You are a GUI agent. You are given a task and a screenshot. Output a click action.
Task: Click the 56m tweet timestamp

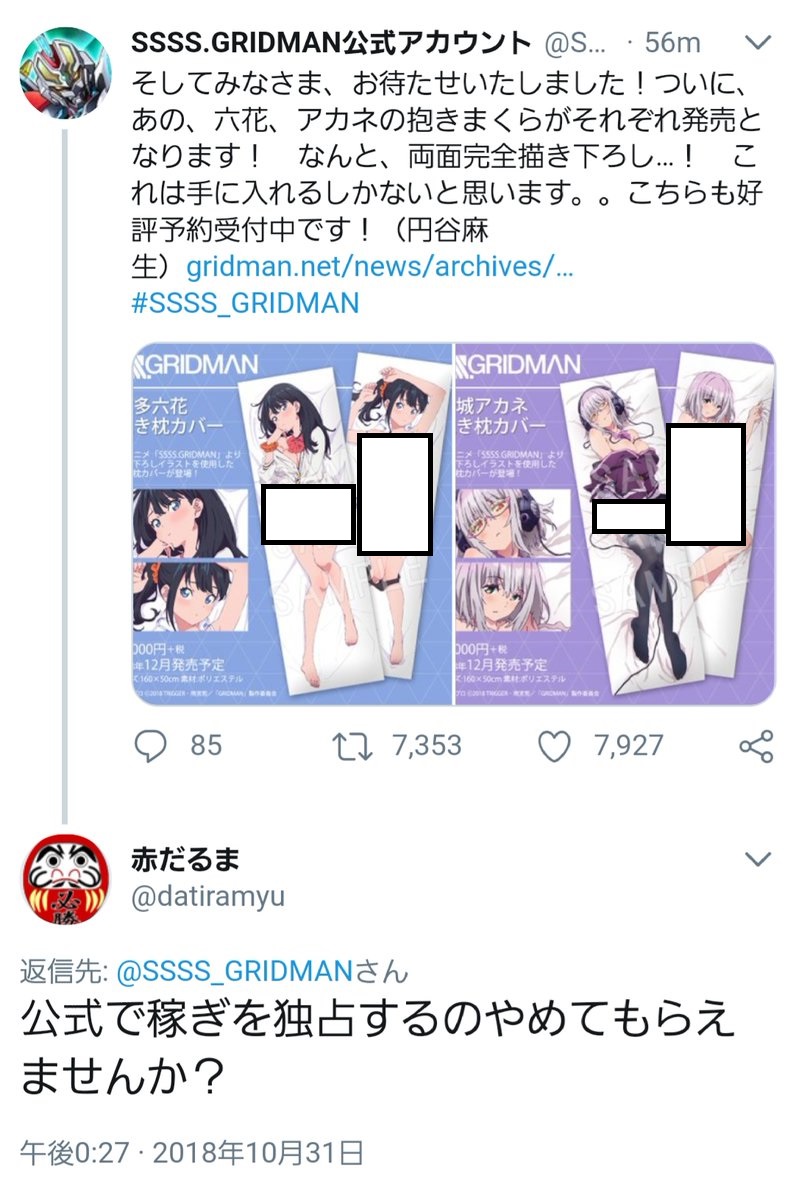click(x=672, y=43)
